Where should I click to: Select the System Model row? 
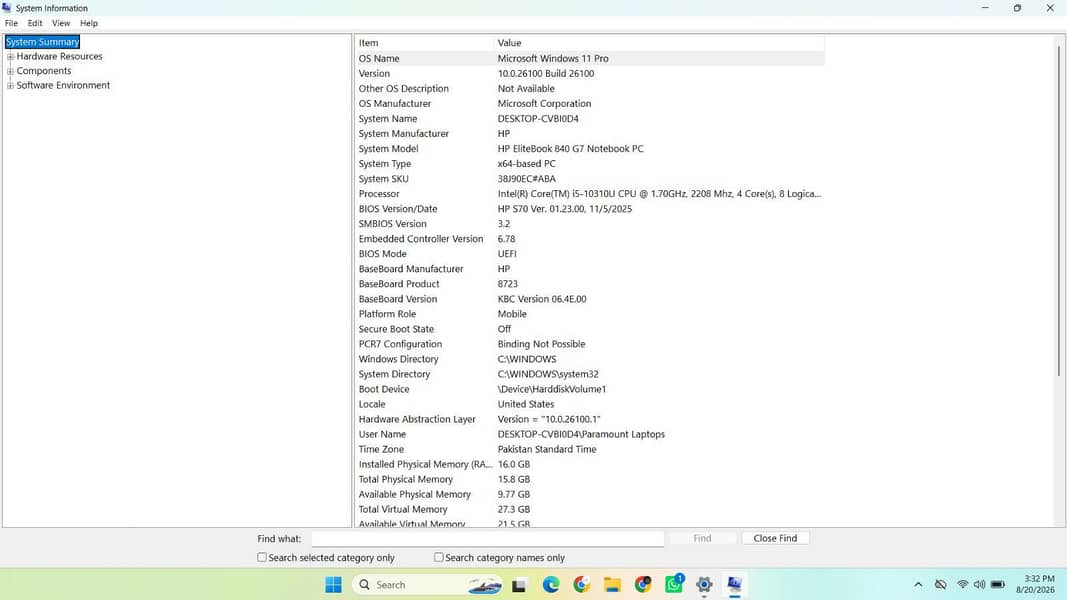(590, 148)
